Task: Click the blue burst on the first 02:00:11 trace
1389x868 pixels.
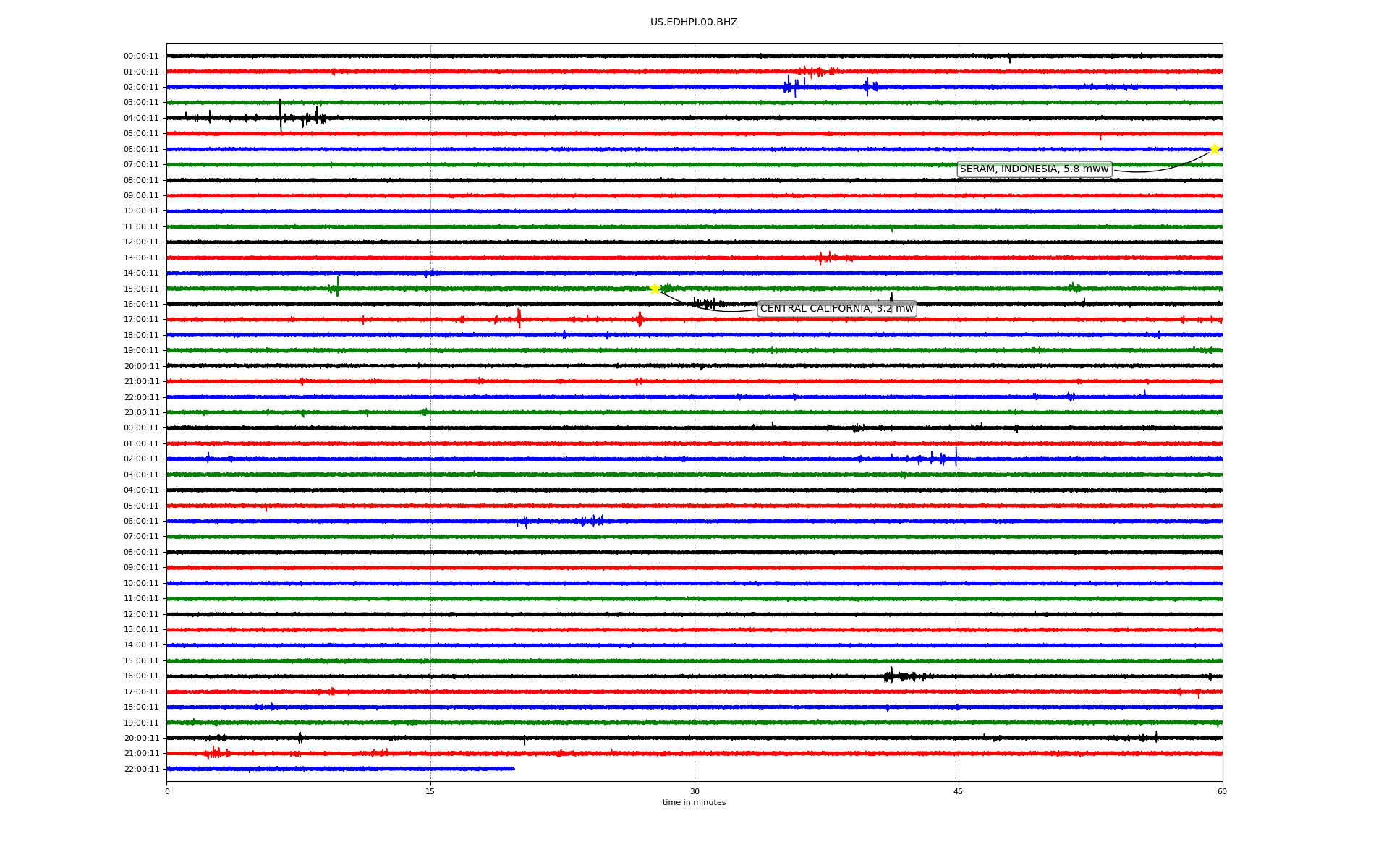Action: (791, 87)
